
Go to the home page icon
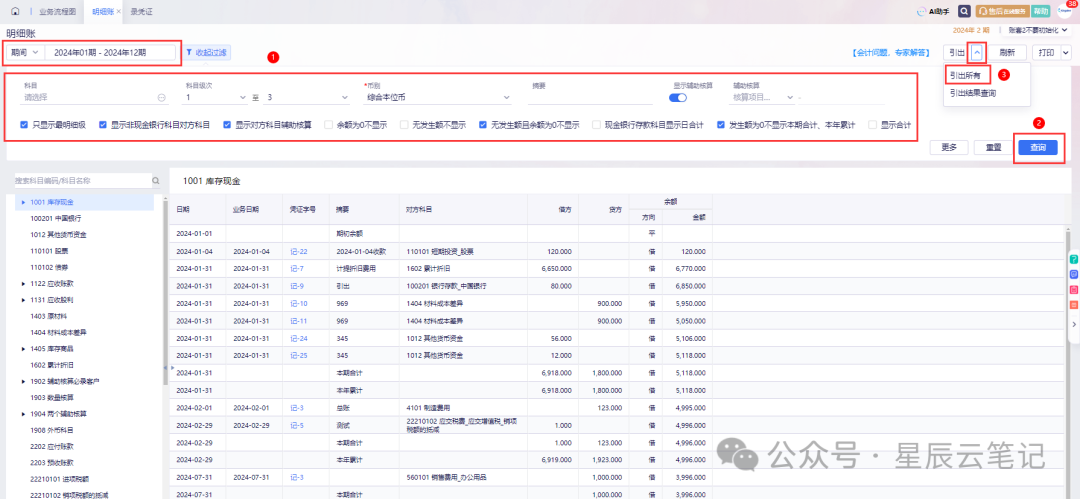(15, 12)
